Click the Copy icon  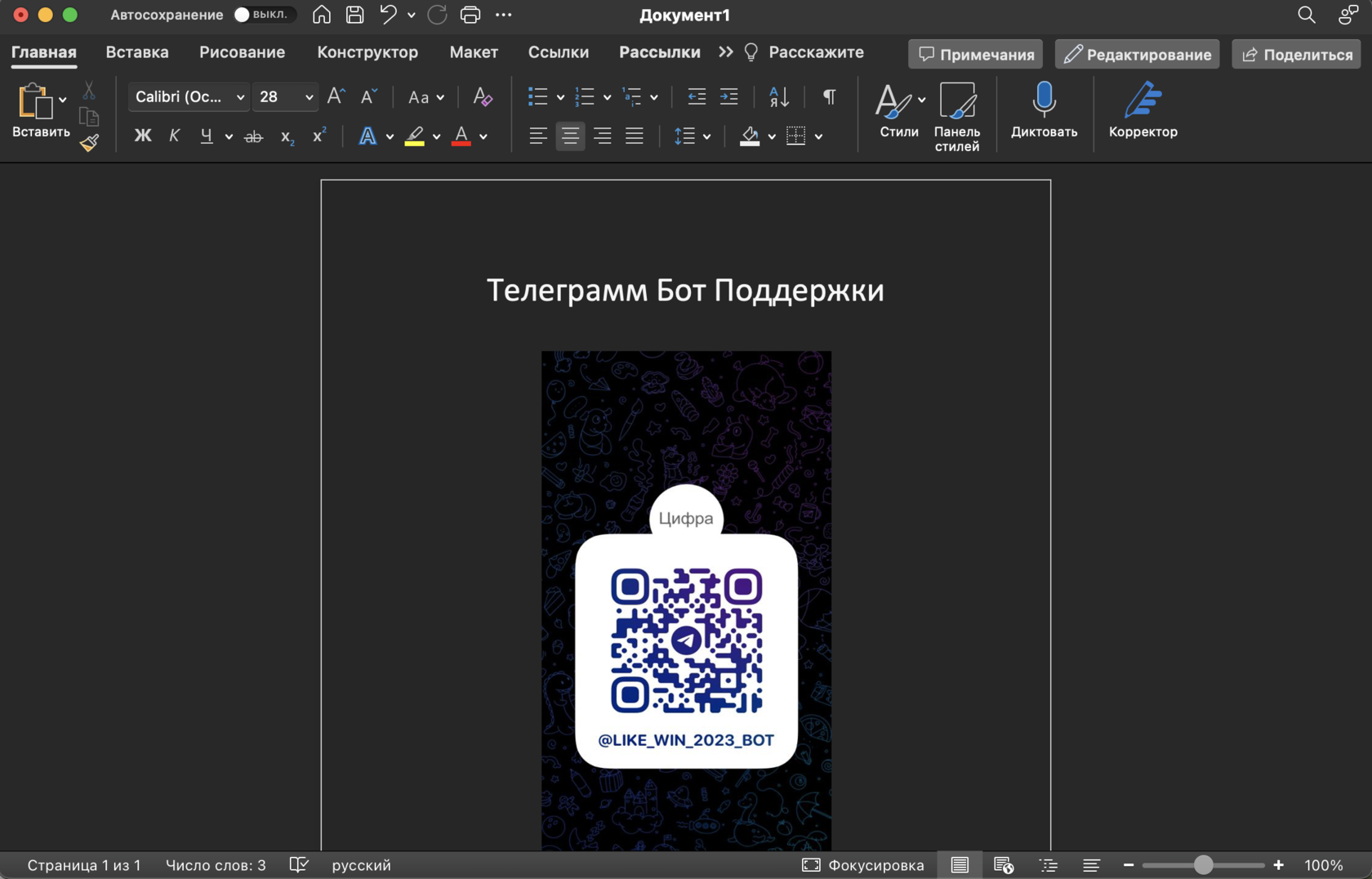click(89, 117)
